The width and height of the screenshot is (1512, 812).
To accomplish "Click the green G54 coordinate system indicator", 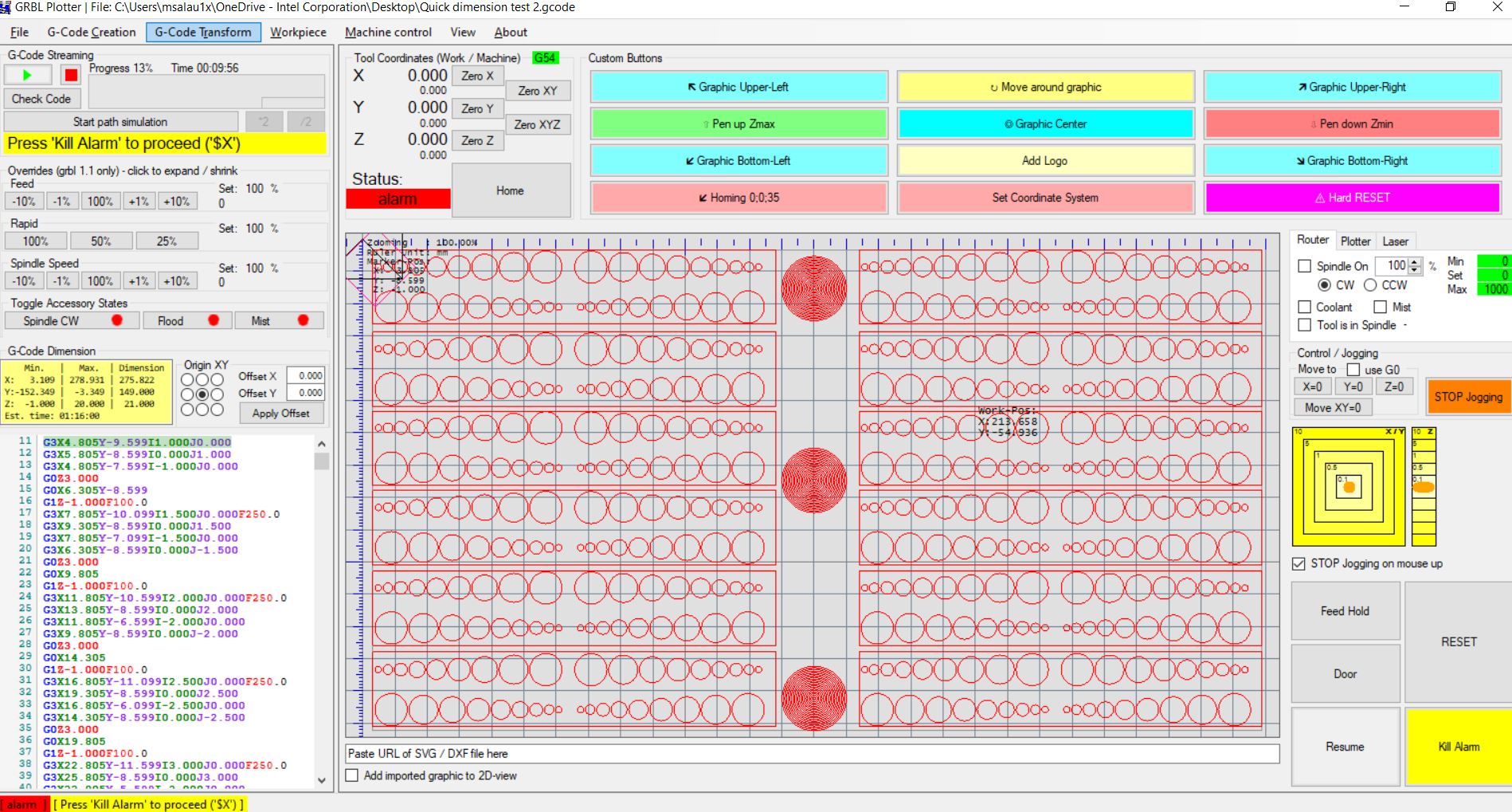I will (x=546, y=57).
